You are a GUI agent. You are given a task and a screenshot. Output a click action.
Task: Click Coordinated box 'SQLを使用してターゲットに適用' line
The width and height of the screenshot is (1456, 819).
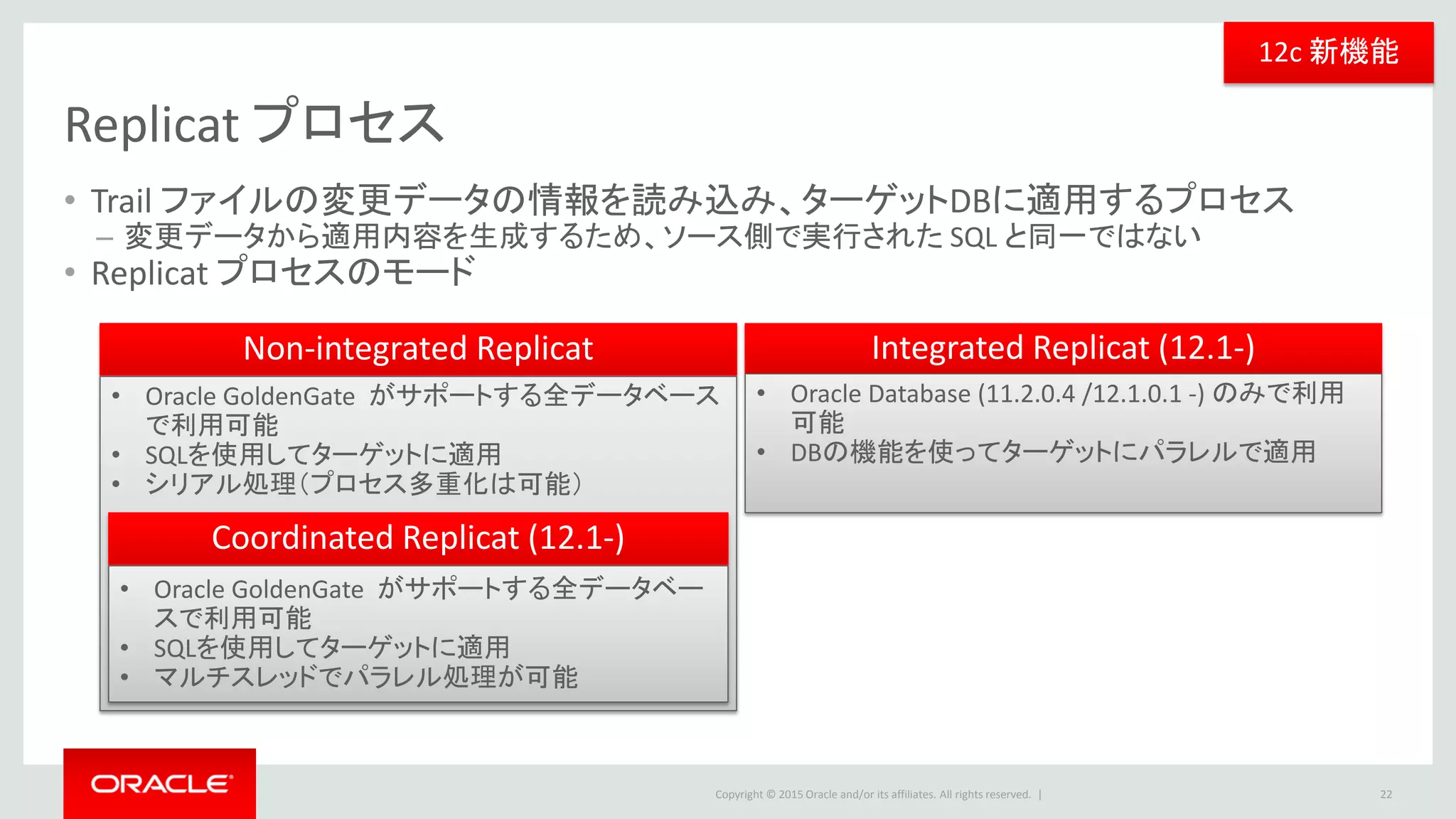coord(331,648)
